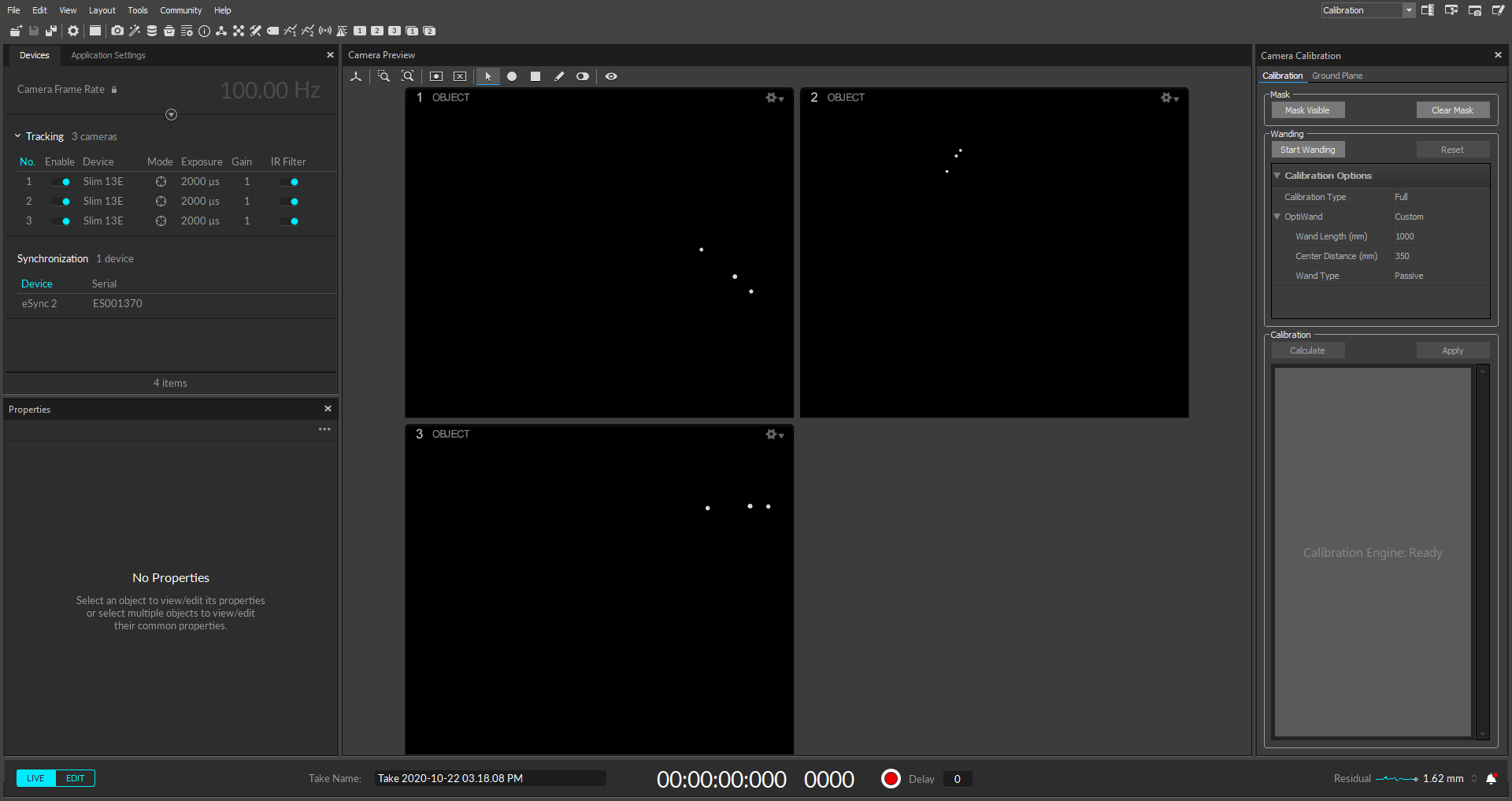Open the Tools menu
This screenshot has width=1512, height=801.
pos(138,10)
